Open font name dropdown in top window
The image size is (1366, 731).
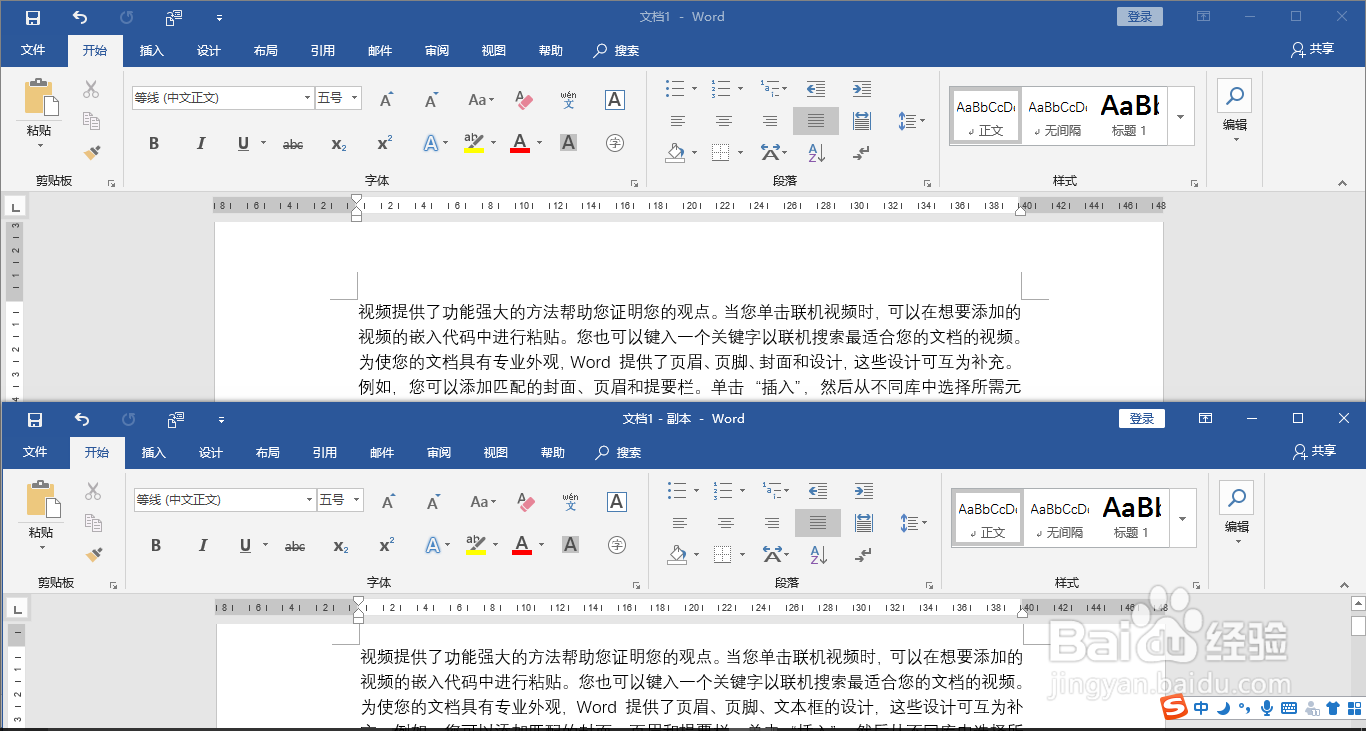307,98
